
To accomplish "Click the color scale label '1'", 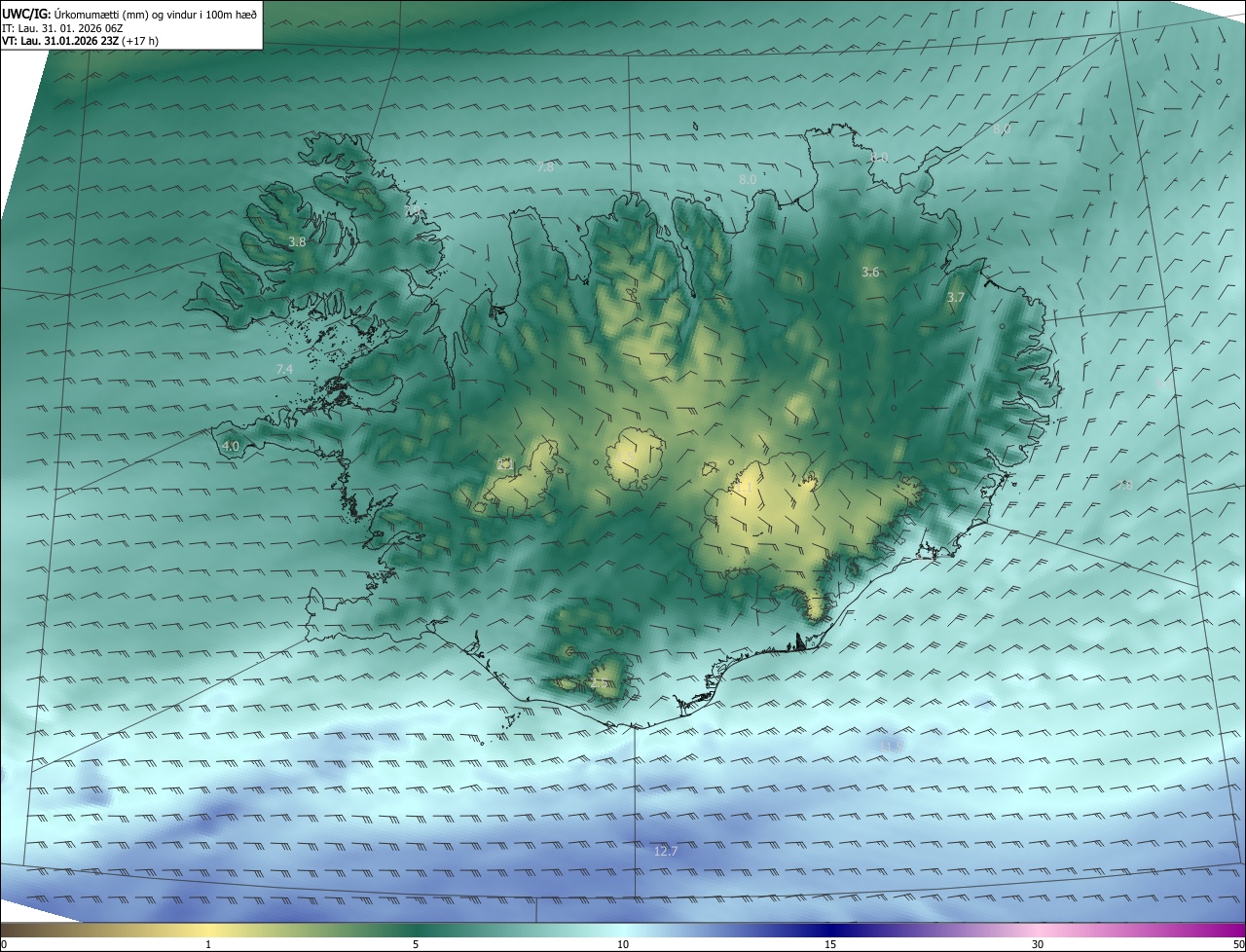I will pyautogui.click(x=208, y=944).
